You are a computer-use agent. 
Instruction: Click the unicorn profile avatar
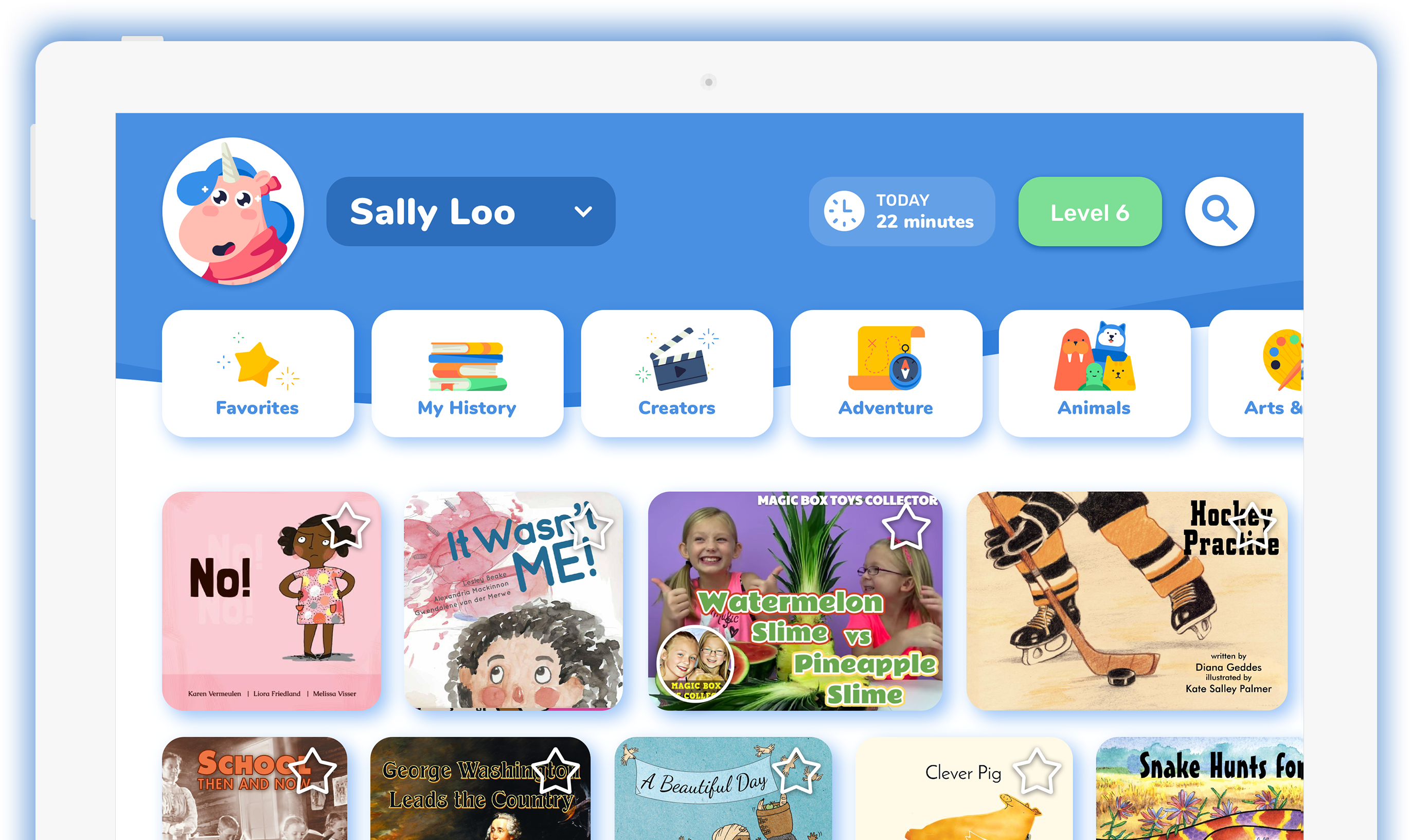coord(233,211)
